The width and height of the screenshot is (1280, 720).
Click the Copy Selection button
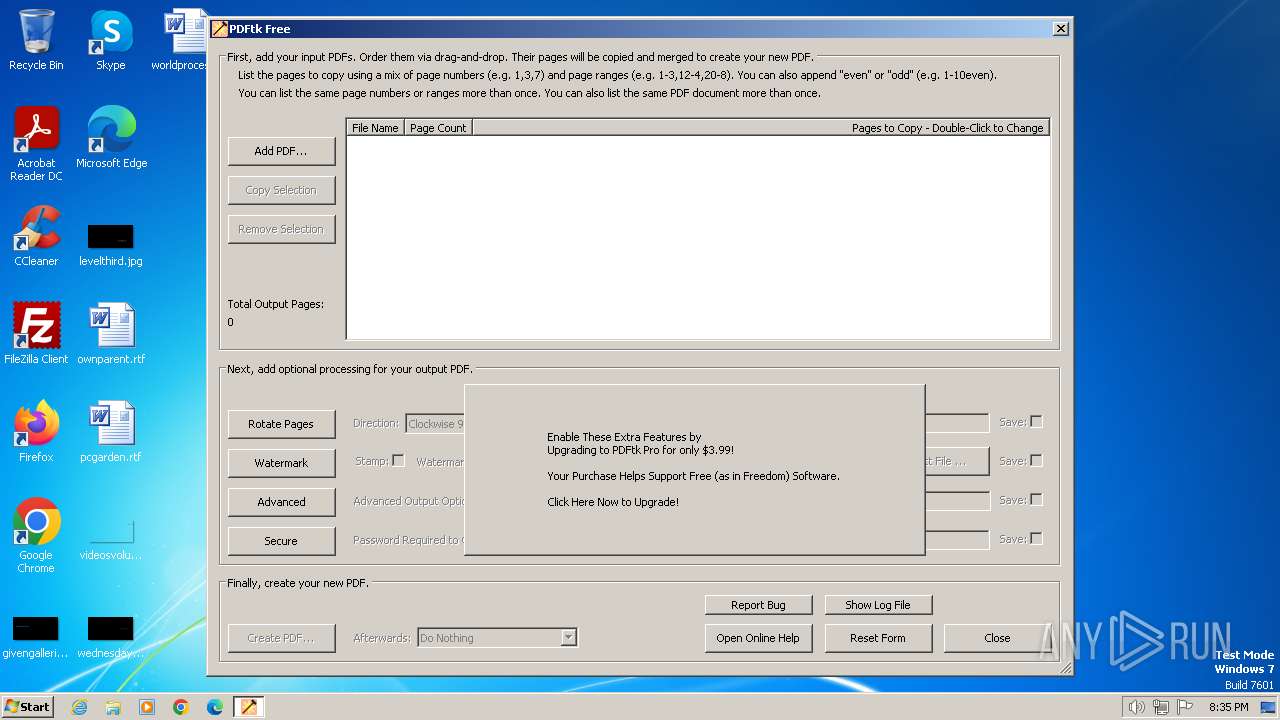(281, 190)
